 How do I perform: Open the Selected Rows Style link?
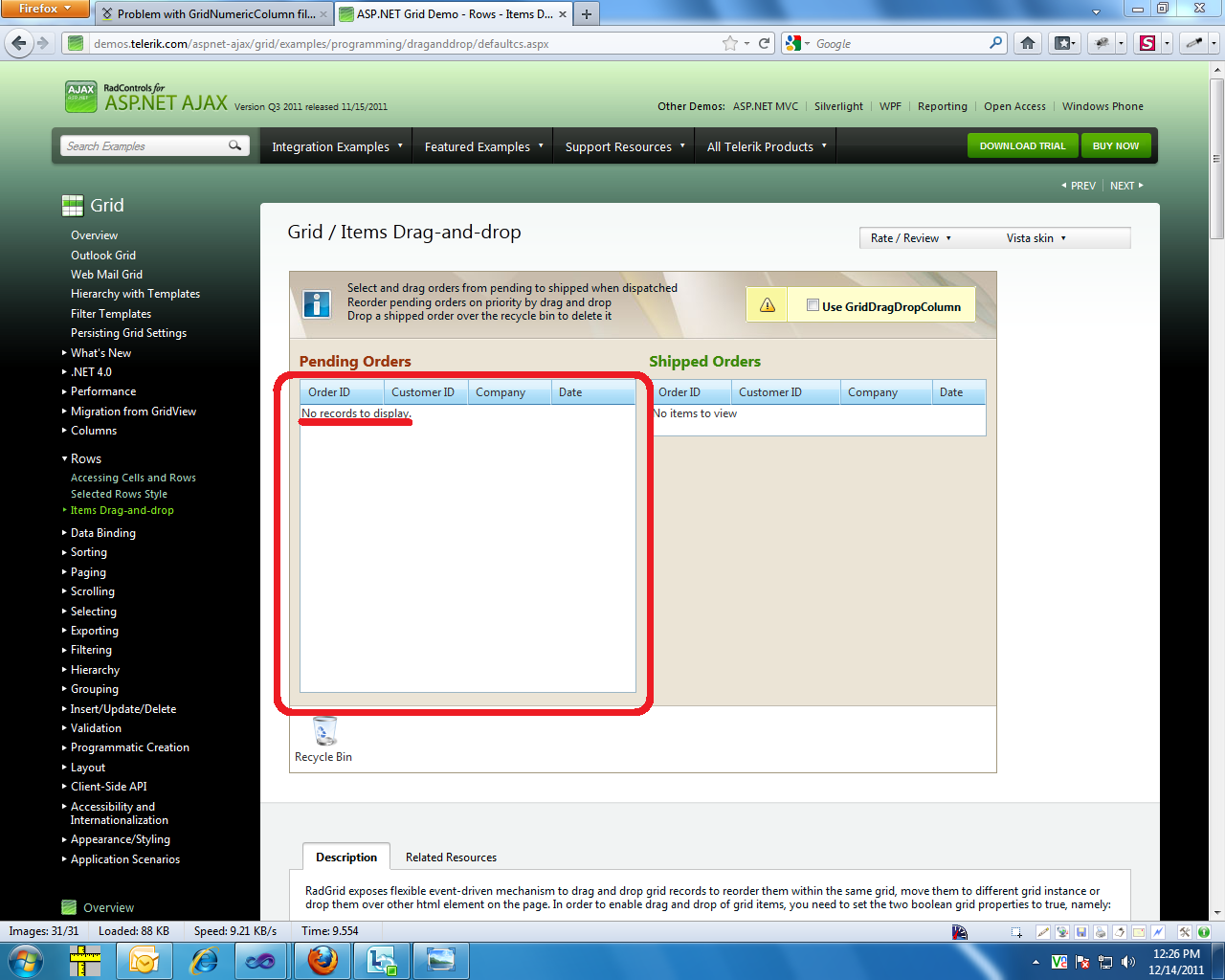point(119,494)
